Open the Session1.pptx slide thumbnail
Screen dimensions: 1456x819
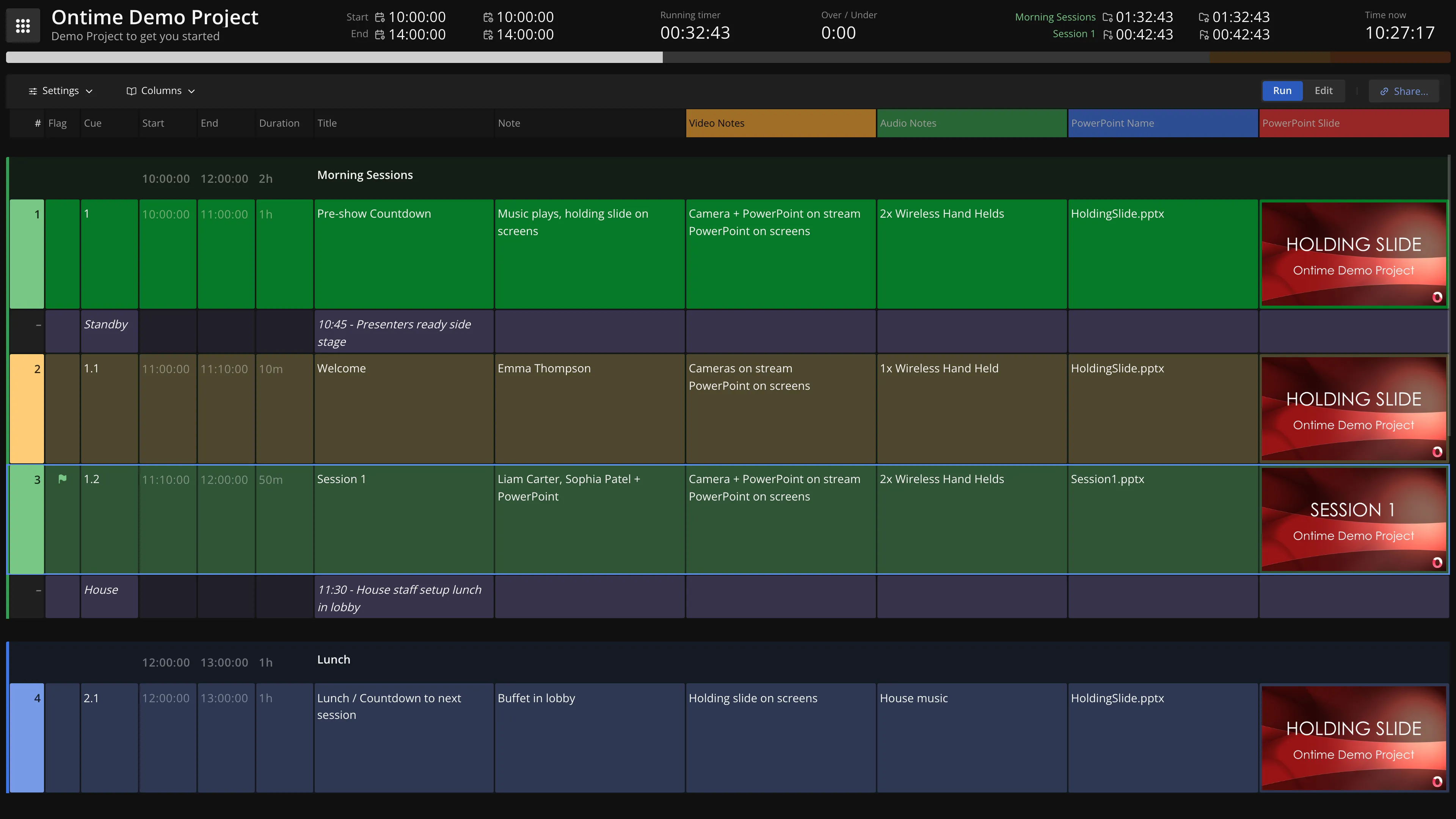pyautogui.click(x=1354, y=520)
